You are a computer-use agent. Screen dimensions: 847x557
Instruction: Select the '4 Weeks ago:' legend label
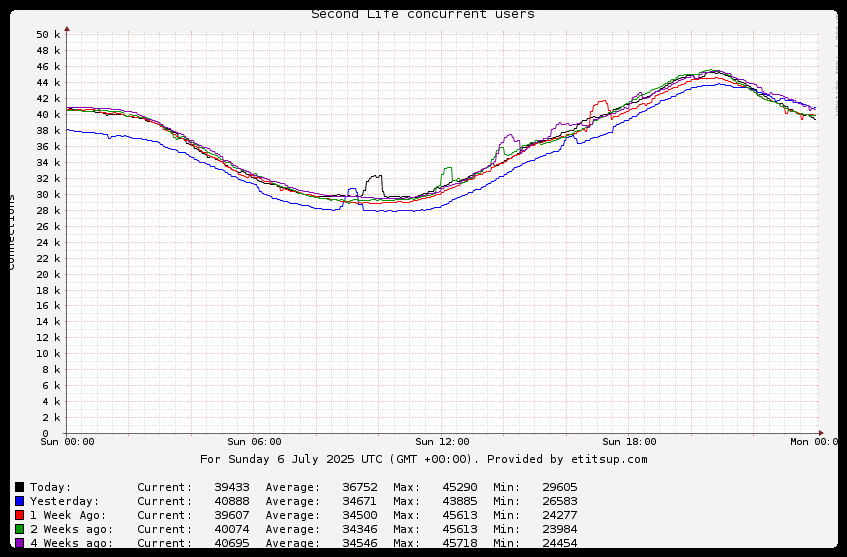[72, 543]
